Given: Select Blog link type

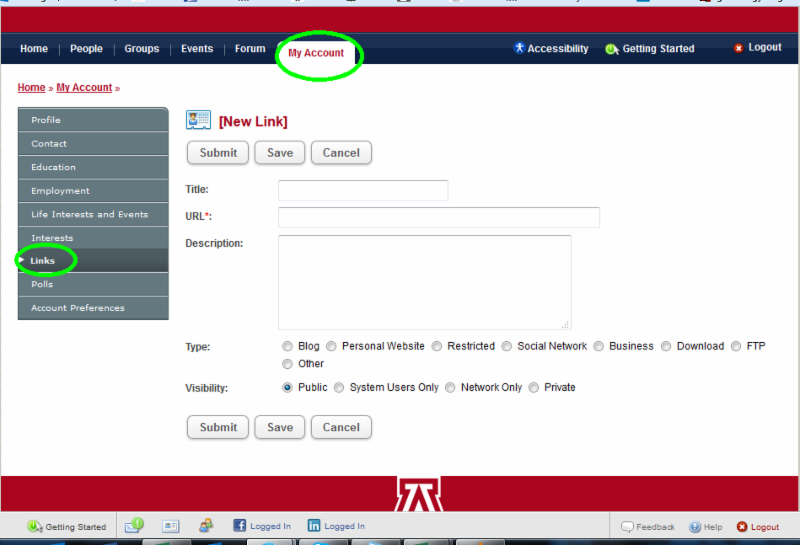Looking at the screenshot, I should (x=287, y=346).
